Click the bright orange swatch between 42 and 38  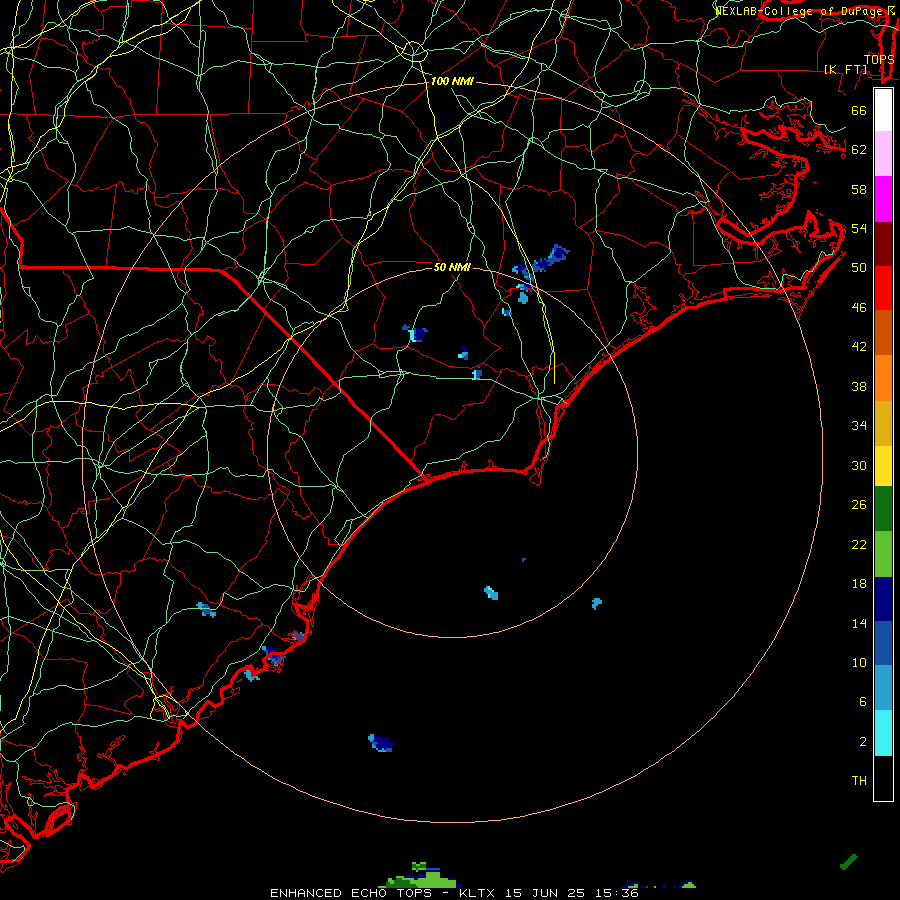click(x=883, y=378)
